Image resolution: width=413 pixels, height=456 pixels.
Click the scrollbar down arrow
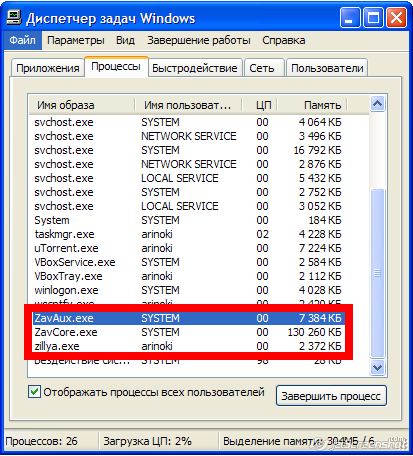(377, 368)
